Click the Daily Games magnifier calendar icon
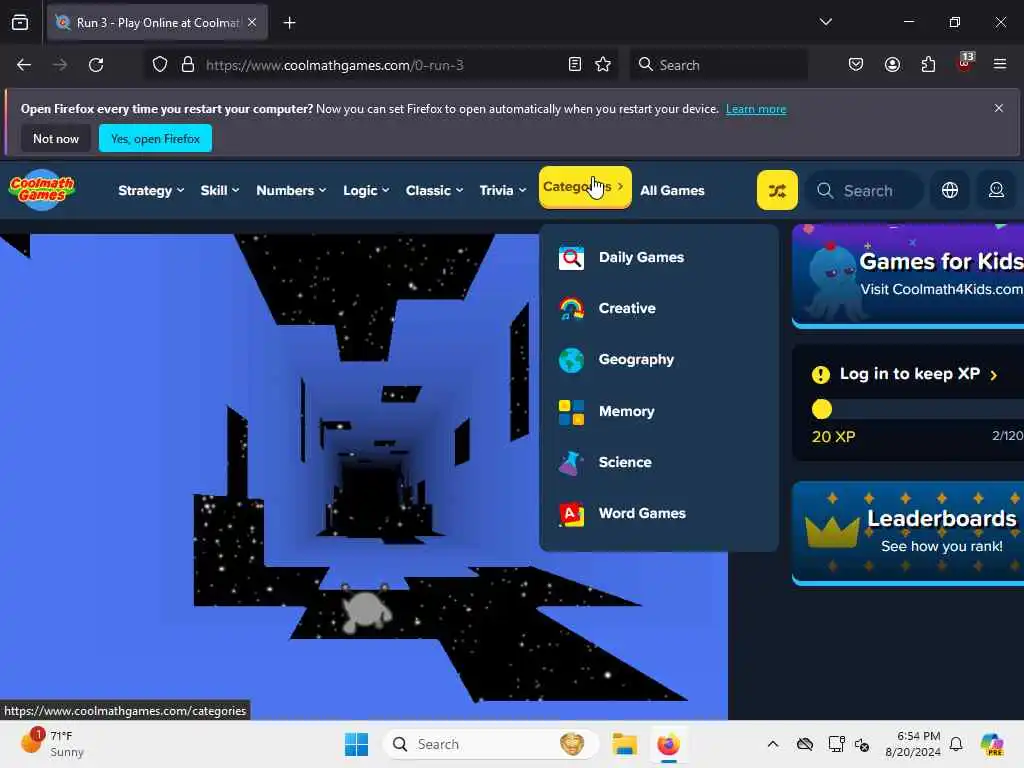The height and width of the screenshot is (768, 1024). tap(571, 257)
